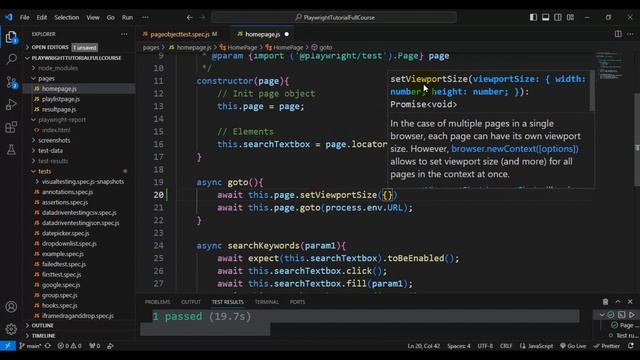This screenshot has width=640, height=360.
Task: Toggle the bottom panel layout icon
Action: point(545,17)
